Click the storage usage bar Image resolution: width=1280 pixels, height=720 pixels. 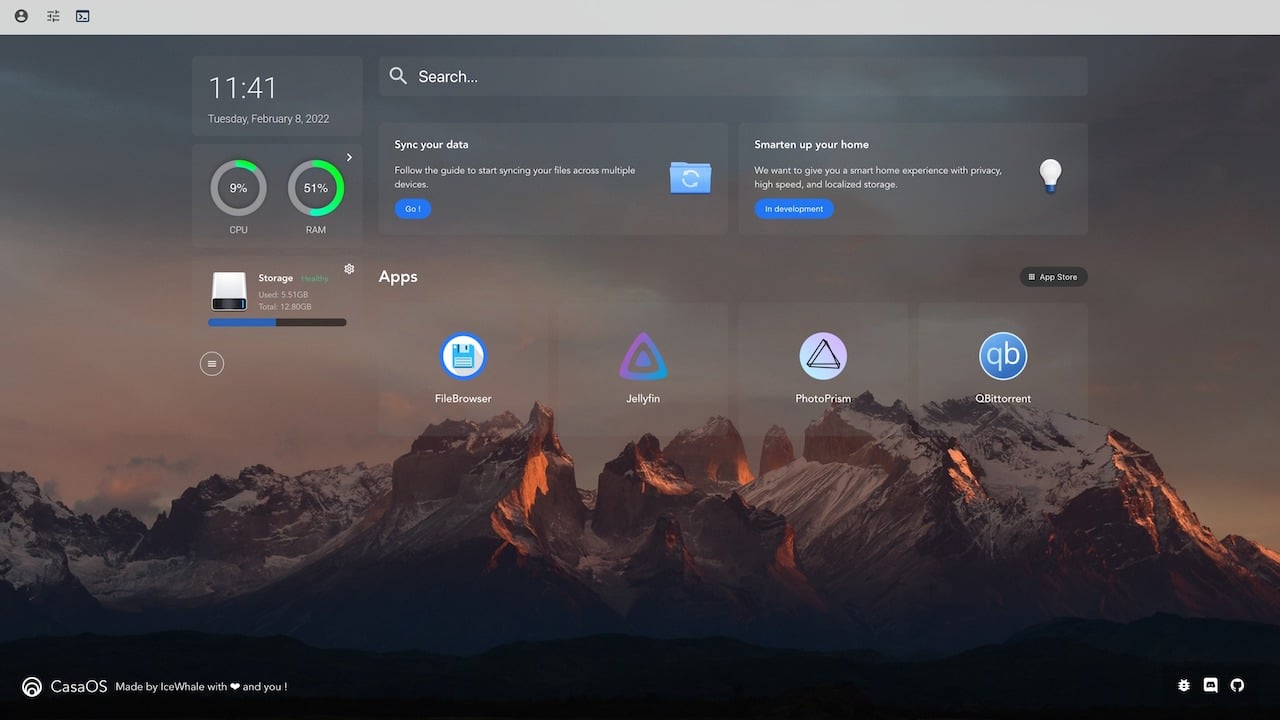pyautogui.click(x=277, y=322)
